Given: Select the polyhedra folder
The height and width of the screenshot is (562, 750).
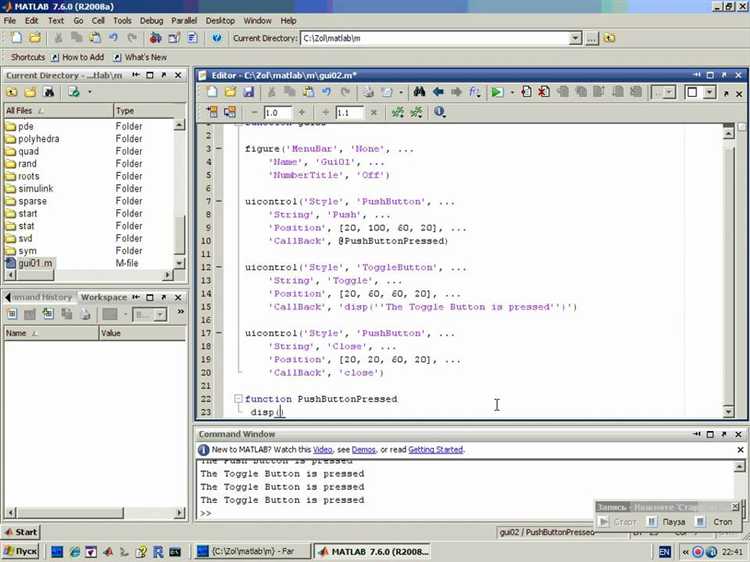Looking at the screenshot, I should coord(38,139).
